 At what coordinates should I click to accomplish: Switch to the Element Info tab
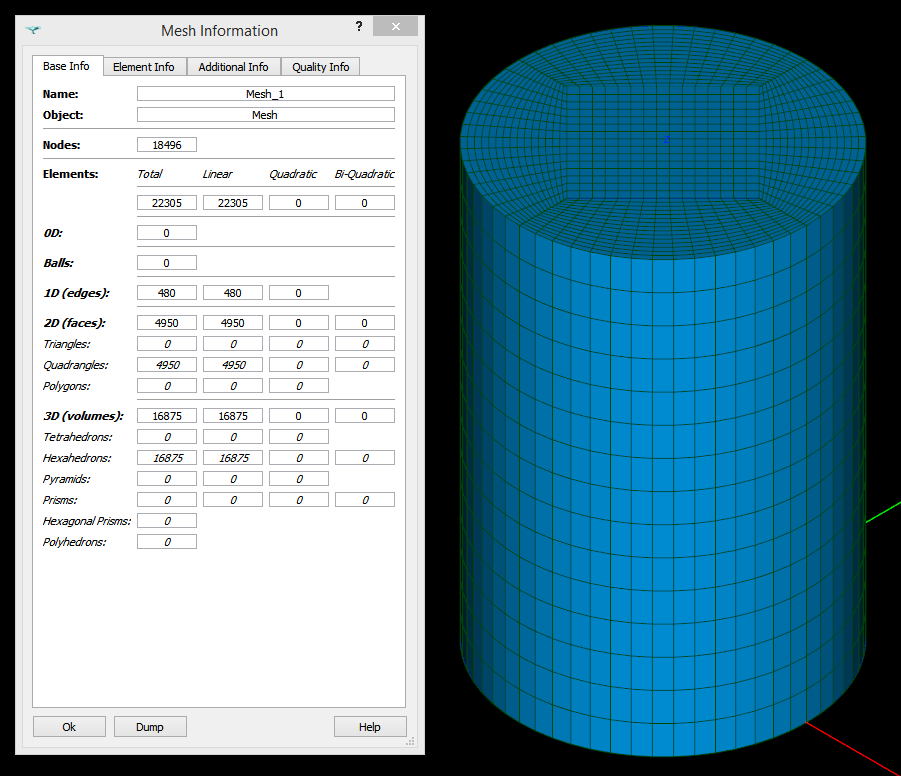click(143, 67)
